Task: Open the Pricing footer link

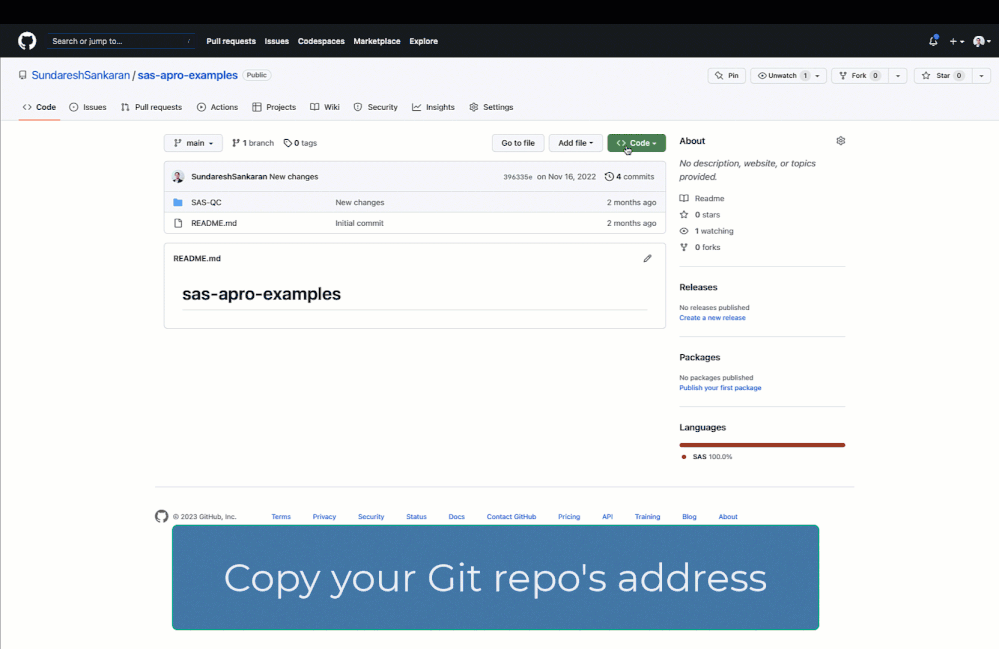Action: (x=569, y=517)
